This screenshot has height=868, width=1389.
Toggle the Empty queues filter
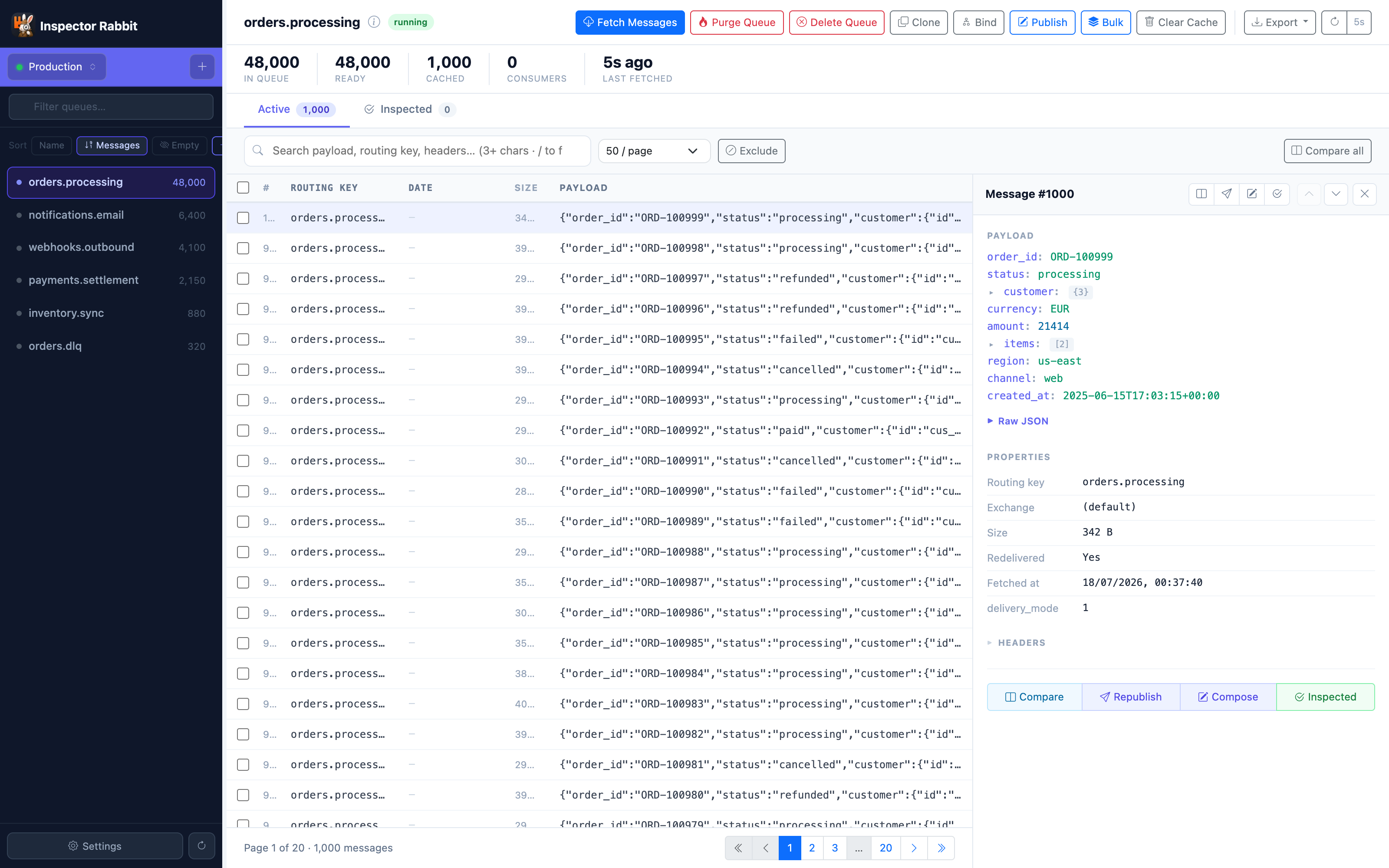click(180, 145)
